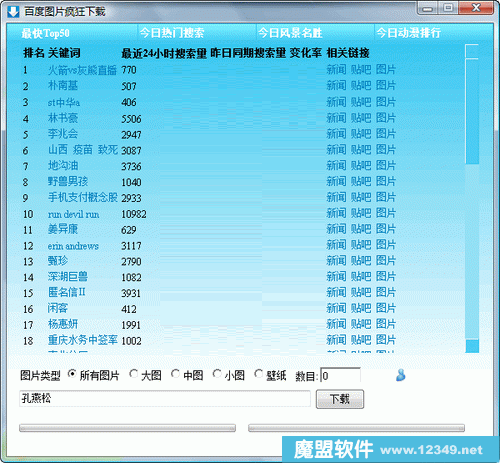Click the download arrow icon in title bar
Screen dimensions: 500x463
(13, 12)
